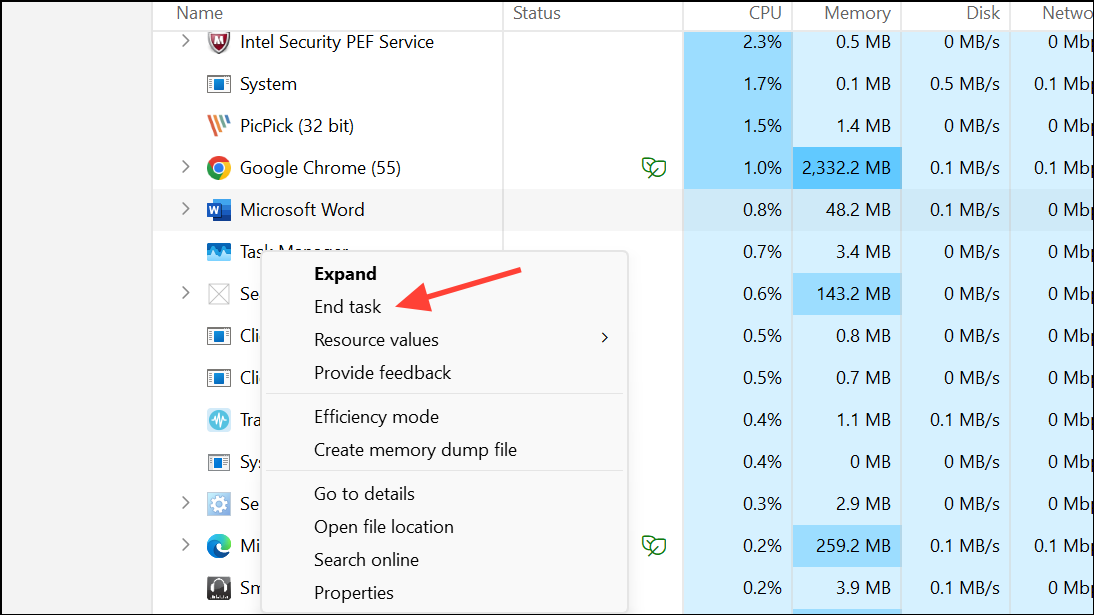Screen dimensions: 1094x615
Task: Choose Create memory dump file
Action: coord(415,450)
